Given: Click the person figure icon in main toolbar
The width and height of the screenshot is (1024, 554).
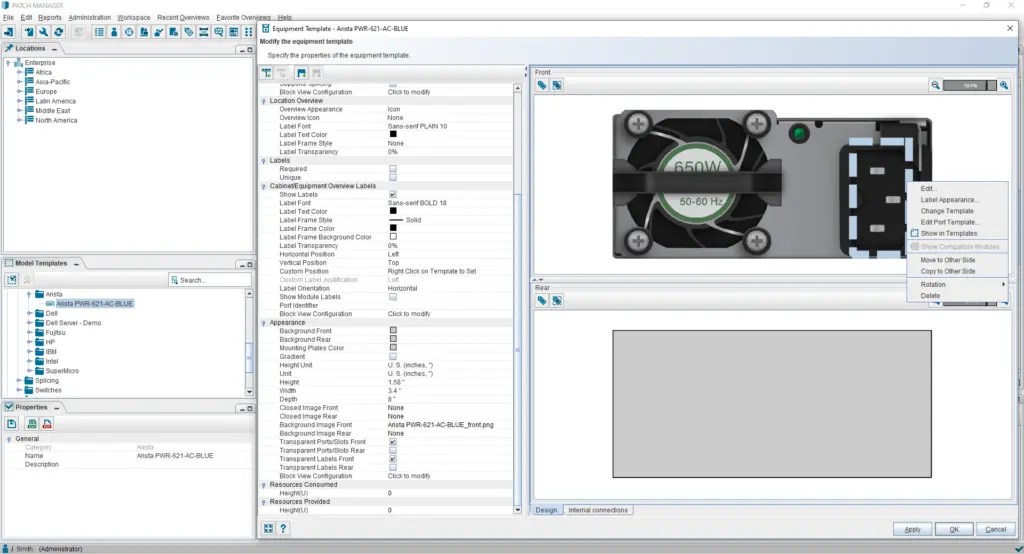Looking at the screenshot, I should [114, 31].
